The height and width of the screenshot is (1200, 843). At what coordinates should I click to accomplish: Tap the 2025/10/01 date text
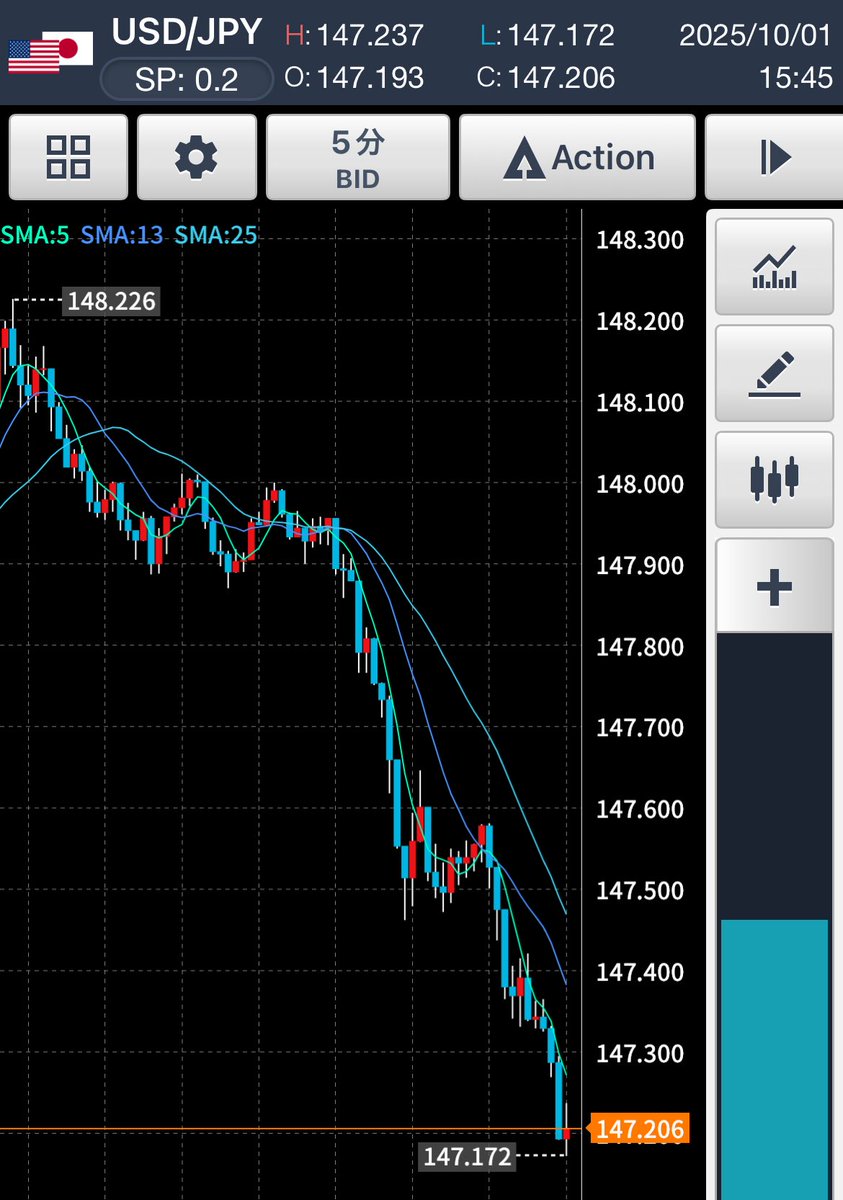[x=756, y=36]
